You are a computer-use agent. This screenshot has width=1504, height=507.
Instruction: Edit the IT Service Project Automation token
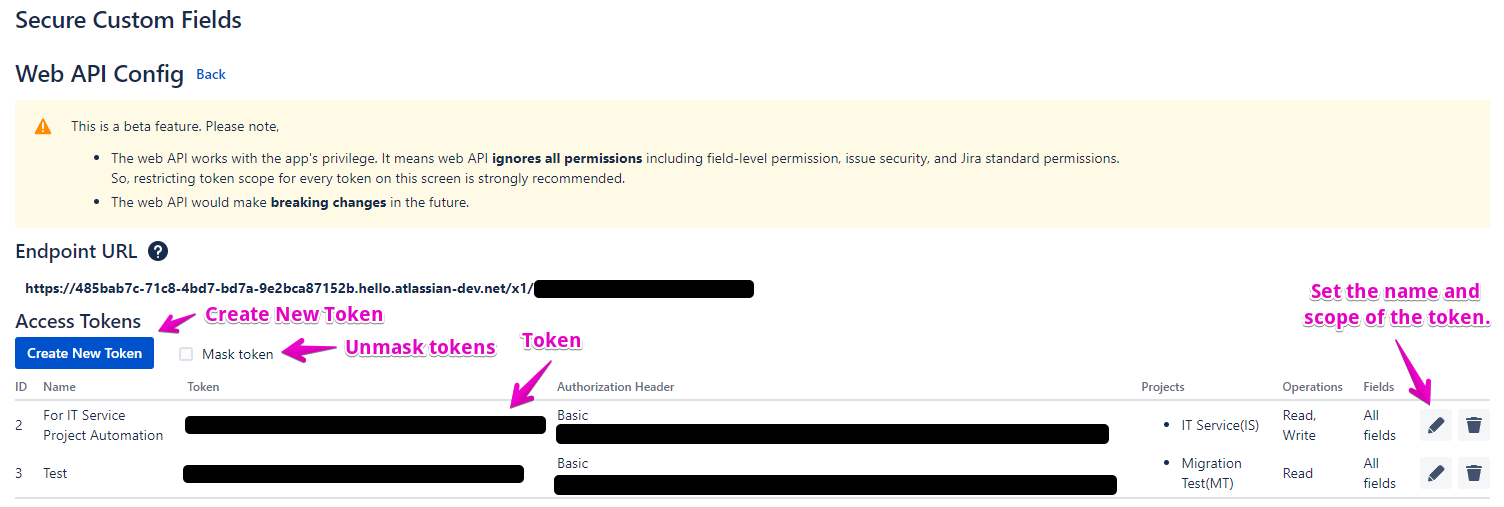(x=1436, y=425)
